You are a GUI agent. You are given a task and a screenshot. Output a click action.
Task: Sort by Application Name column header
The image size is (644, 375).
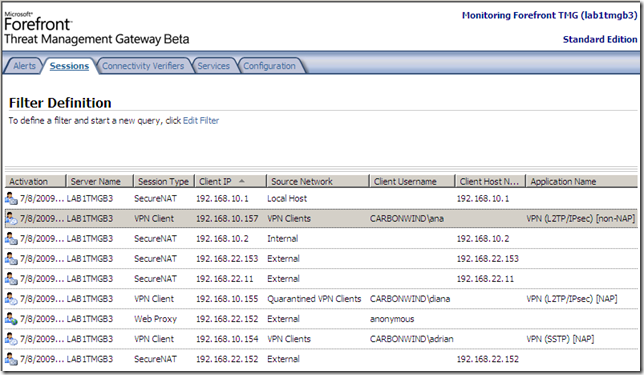582,181
